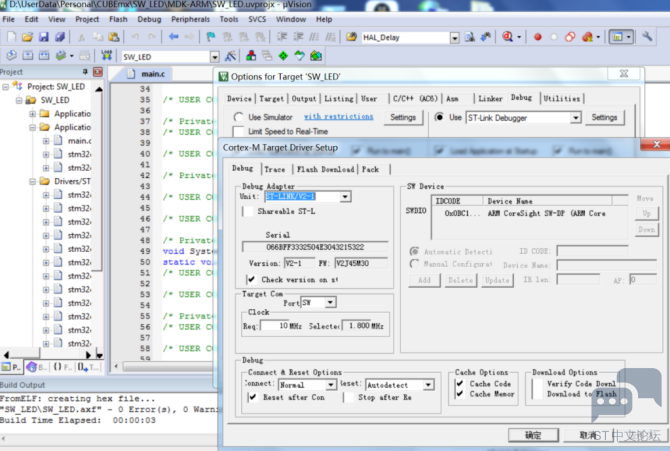Click the Build target icon
The image size is (670, 451).
(x=28, y=56)
